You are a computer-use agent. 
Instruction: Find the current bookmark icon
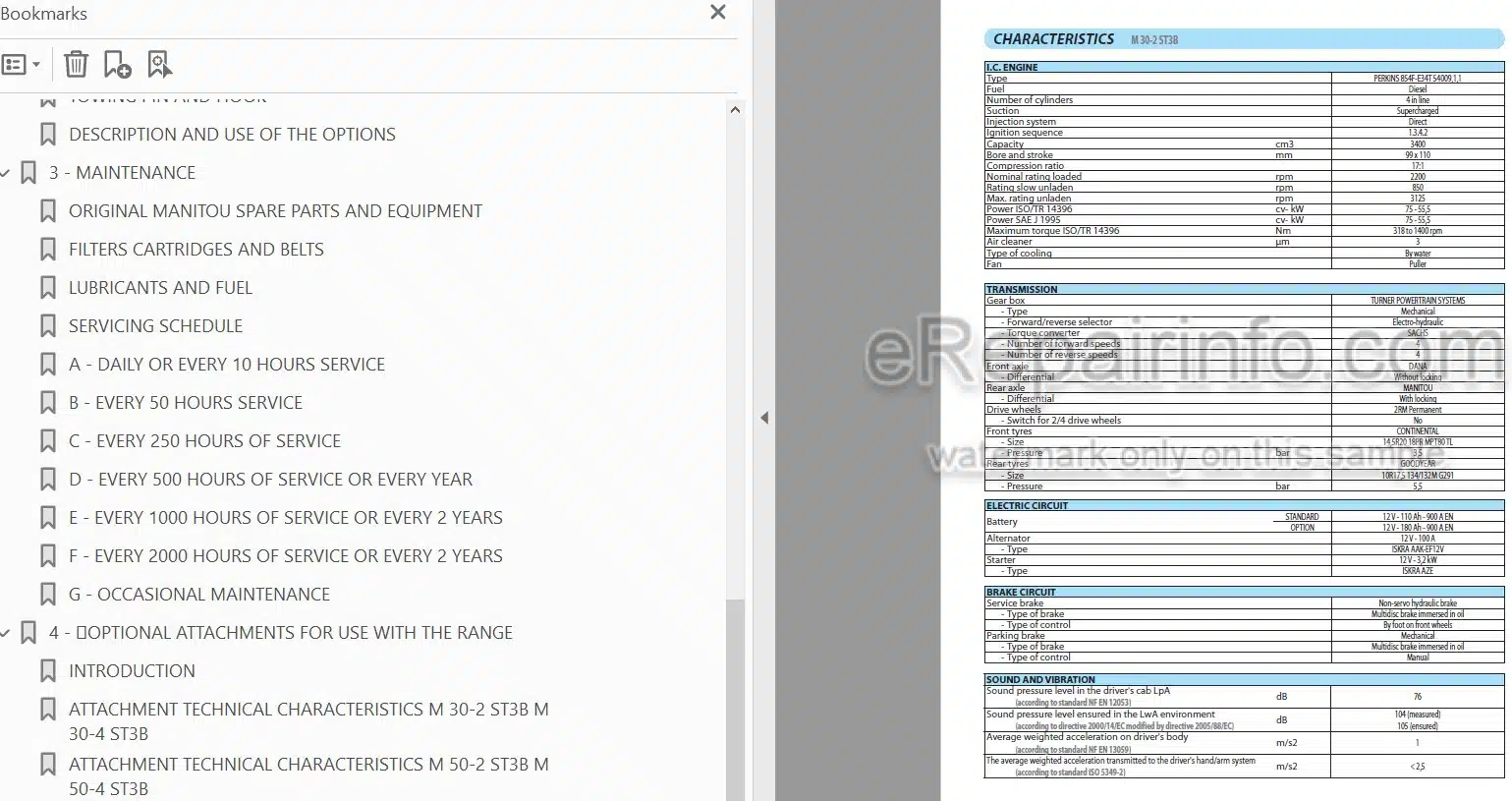pyautogui.click(x=159, y=65)
